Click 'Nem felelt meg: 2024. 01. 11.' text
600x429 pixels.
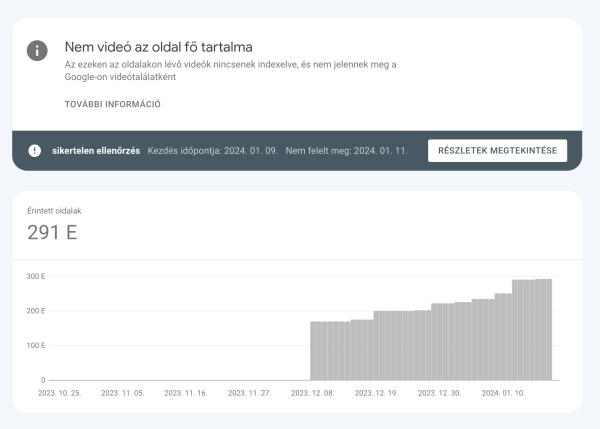[347, 151]
